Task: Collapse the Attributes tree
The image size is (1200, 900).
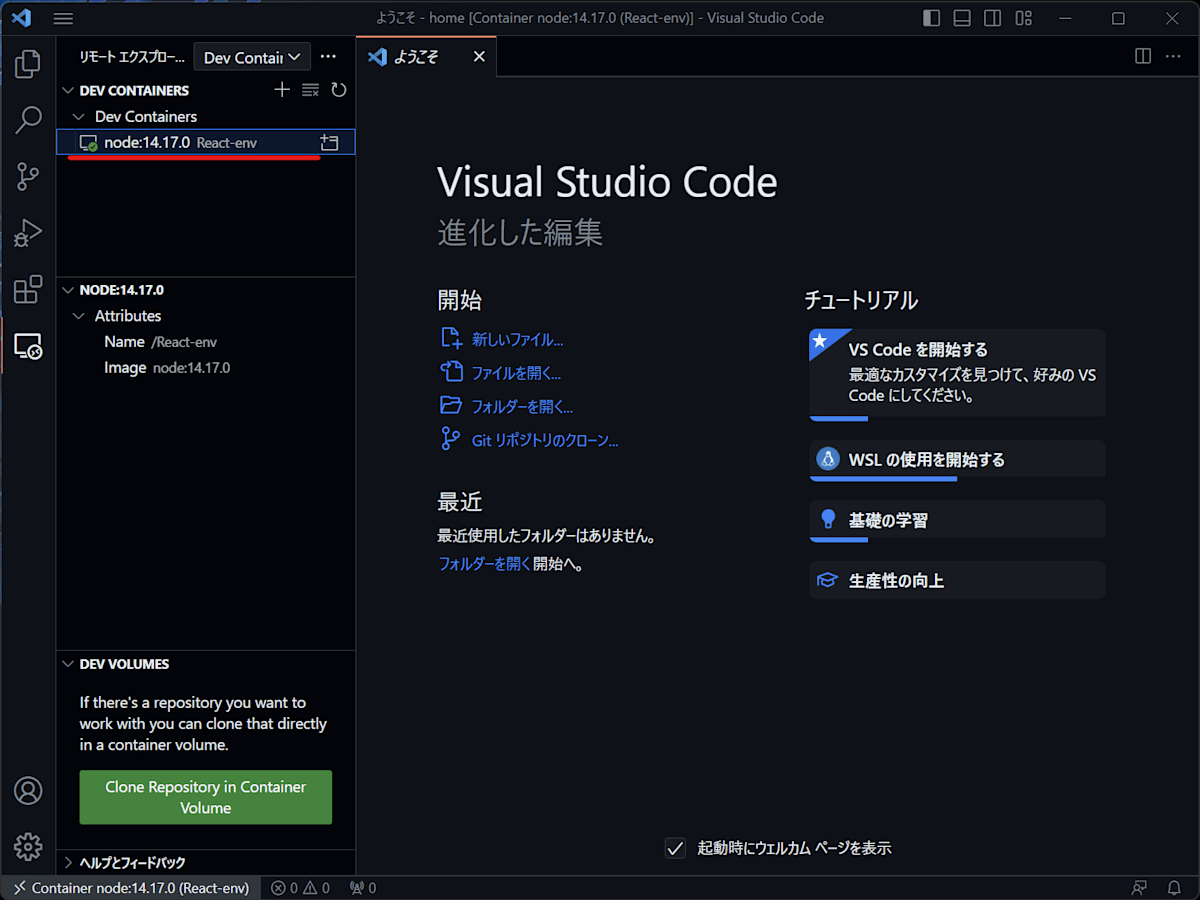Action: [x=76, y=315]
